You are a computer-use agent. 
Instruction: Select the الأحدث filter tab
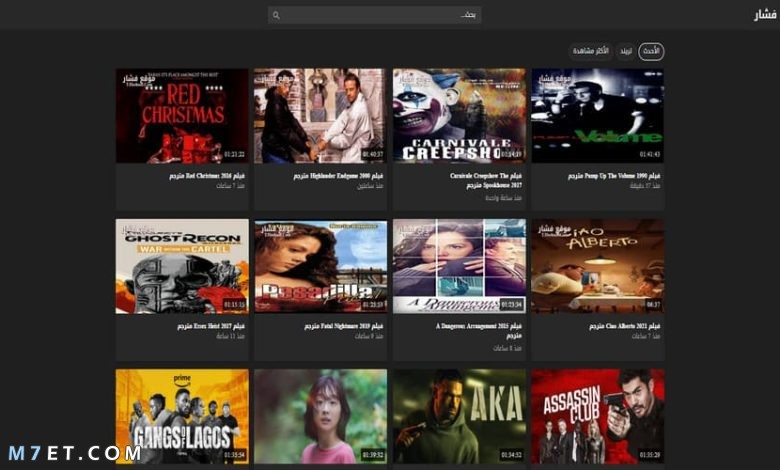(651, 51)
